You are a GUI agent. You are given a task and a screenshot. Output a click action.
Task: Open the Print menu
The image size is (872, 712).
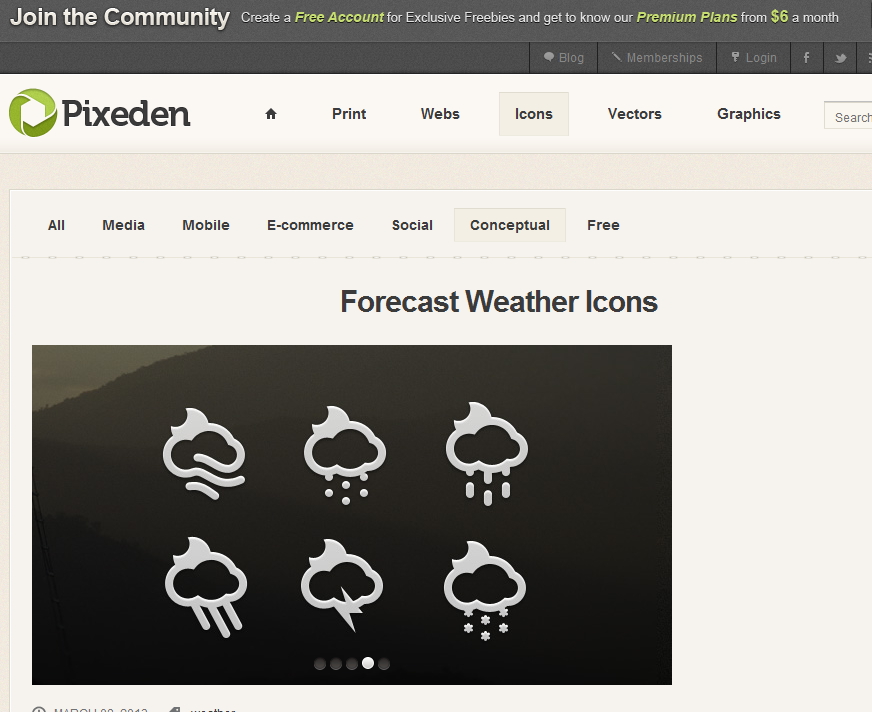(x=349, y=114)
